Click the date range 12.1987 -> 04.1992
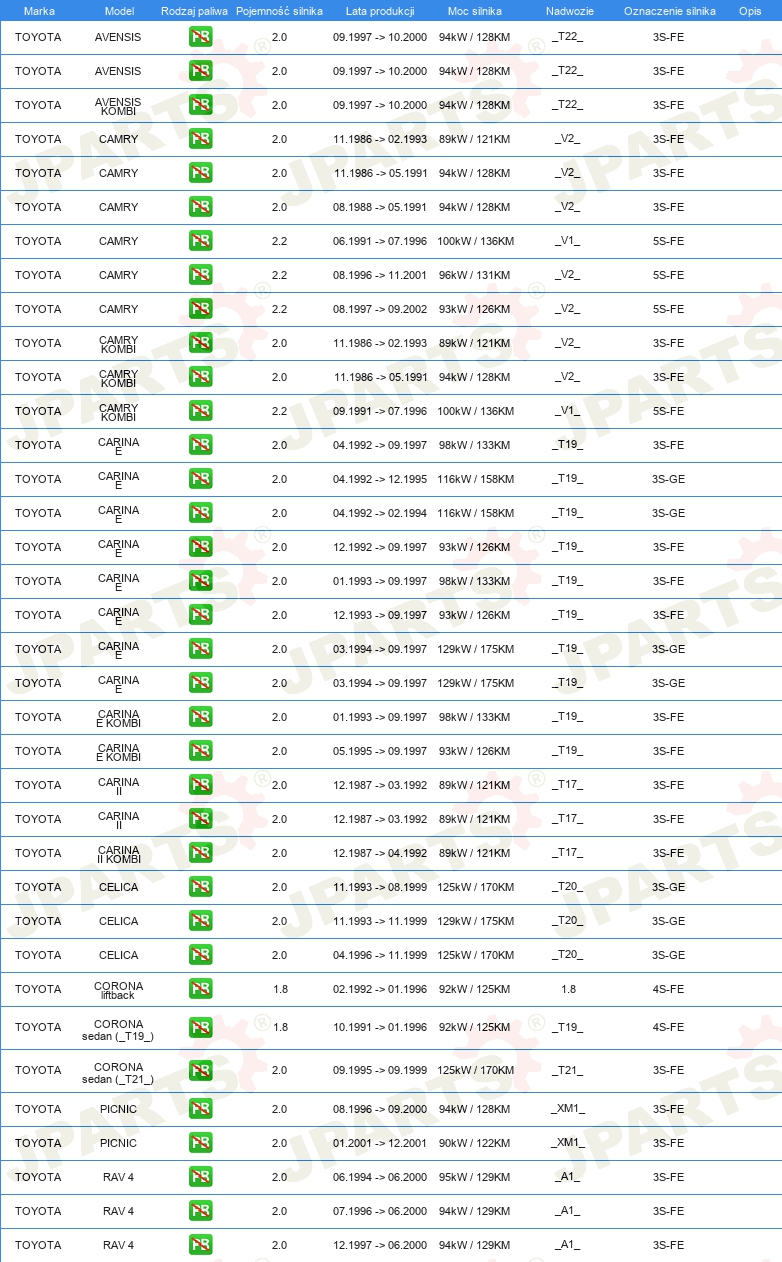 pyautogui.click(x=380, y=853)
